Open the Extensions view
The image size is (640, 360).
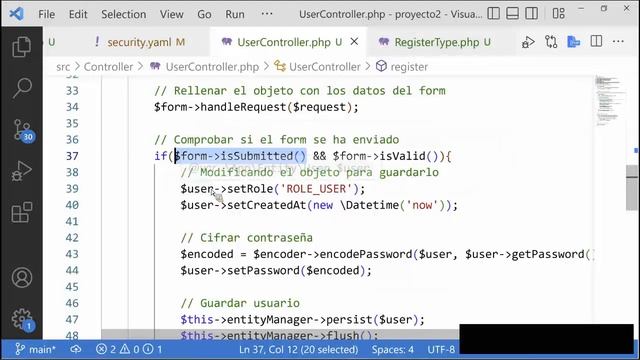pos(22,212)
